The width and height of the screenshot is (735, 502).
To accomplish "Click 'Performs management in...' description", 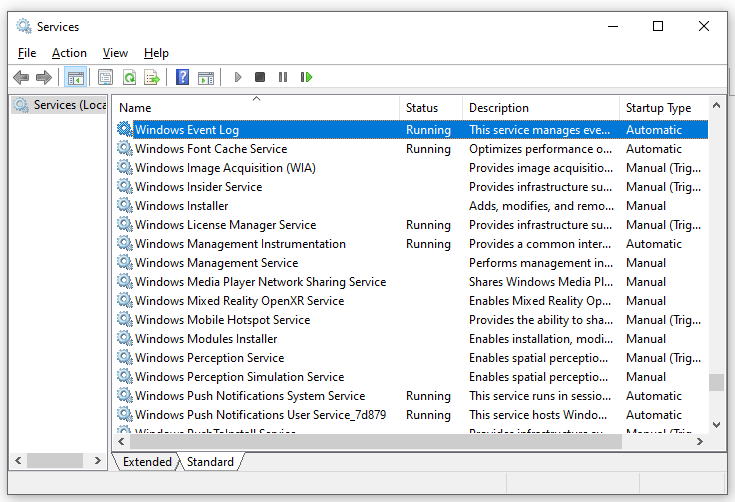I will [x=541, y=263].
